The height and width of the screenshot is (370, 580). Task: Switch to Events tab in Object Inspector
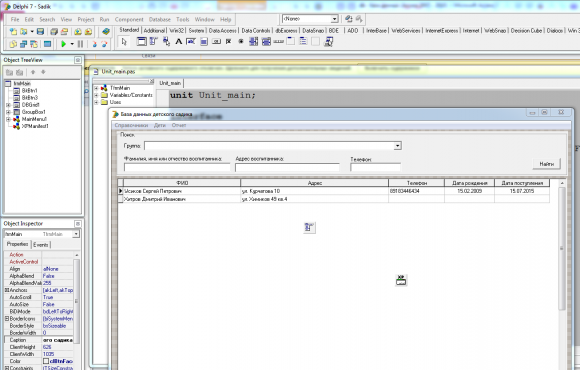tap(41, 245)
